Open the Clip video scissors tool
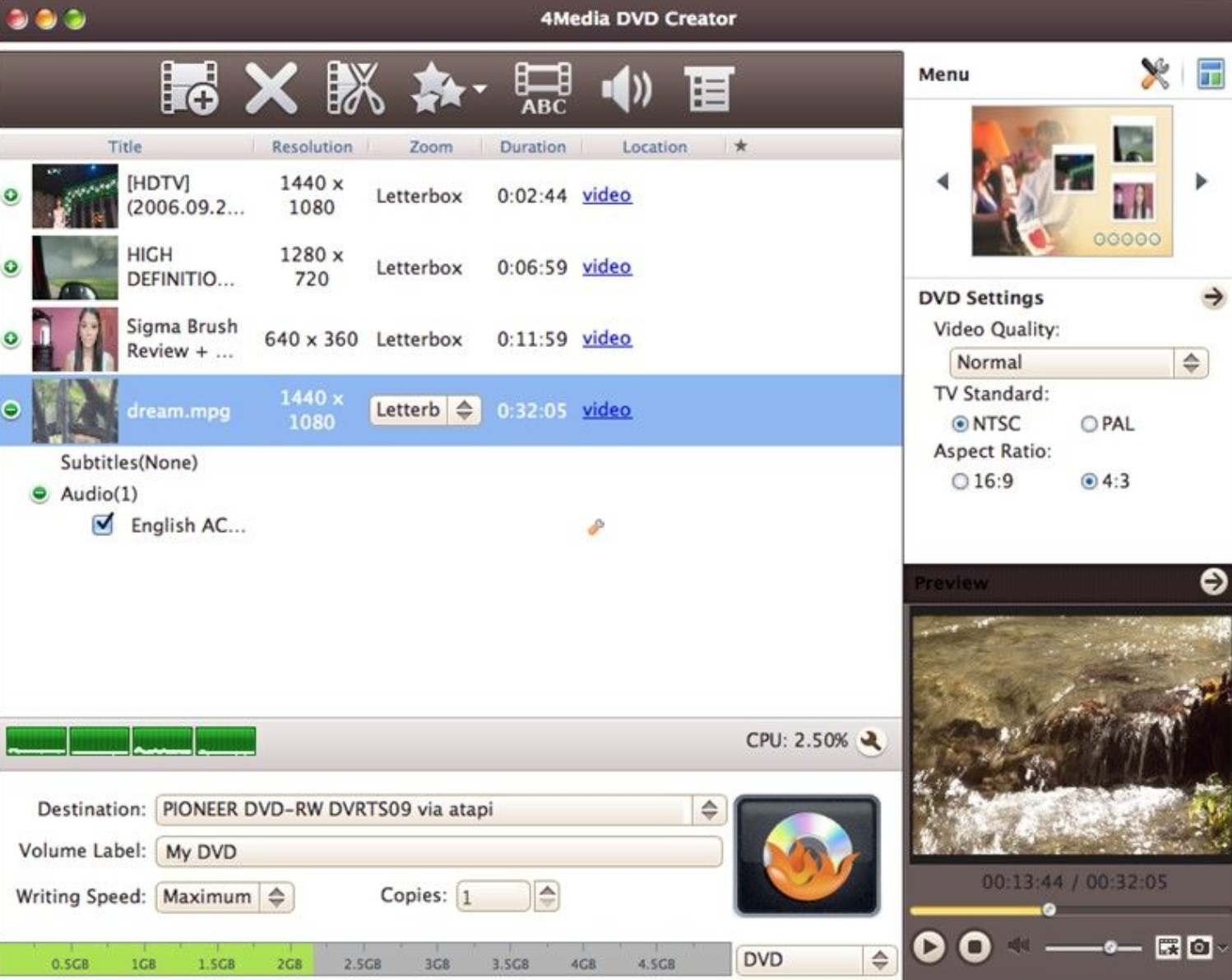The image size is (1232, 980). pos(355,87)
